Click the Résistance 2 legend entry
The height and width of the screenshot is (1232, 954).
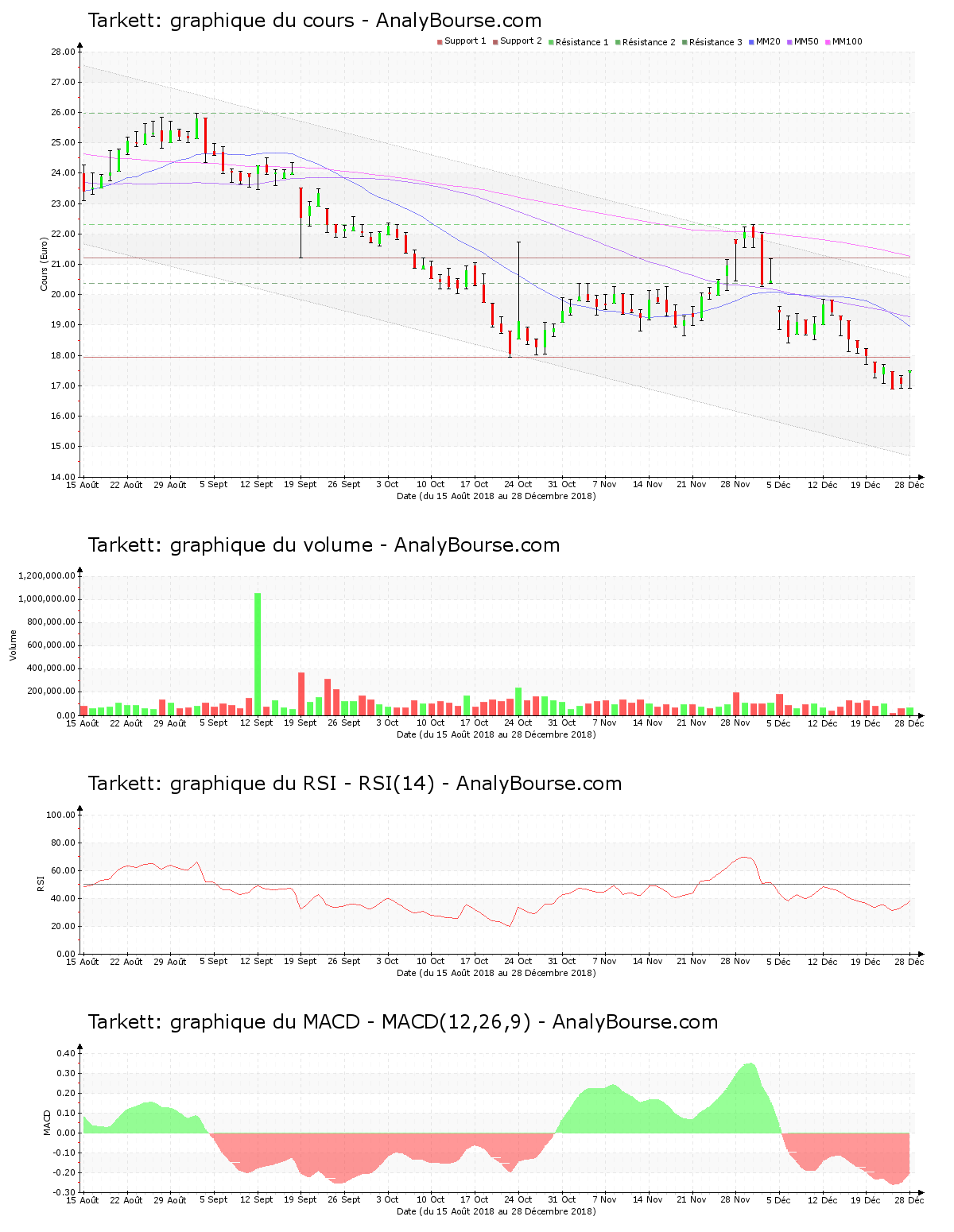coord(646,41)
